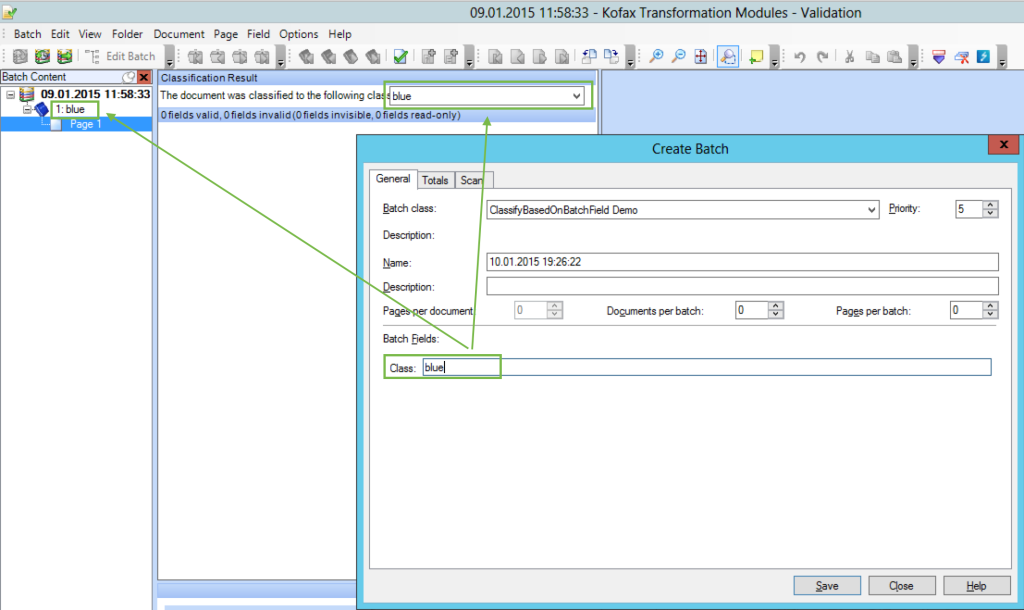Click the green checkmark validate icon
This screenshot has height=610, width=1024.
coord(400,57)
